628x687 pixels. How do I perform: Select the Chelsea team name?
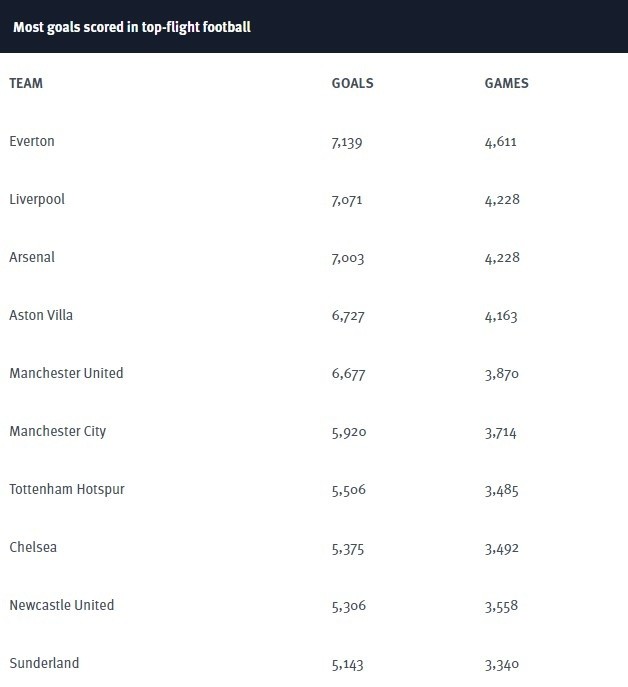click(x=33, y=547)
